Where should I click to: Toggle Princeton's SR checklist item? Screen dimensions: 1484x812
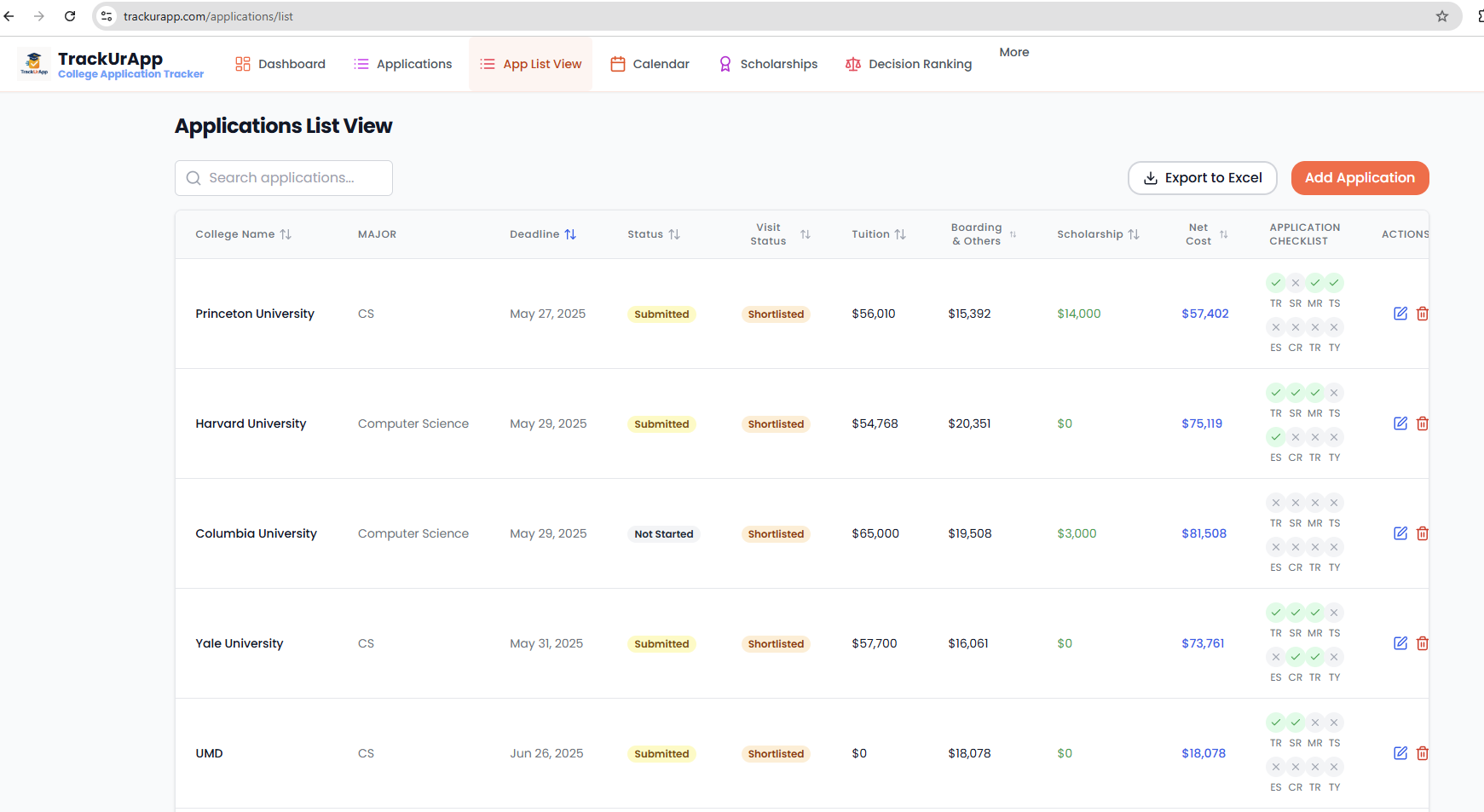point(1296,283)
